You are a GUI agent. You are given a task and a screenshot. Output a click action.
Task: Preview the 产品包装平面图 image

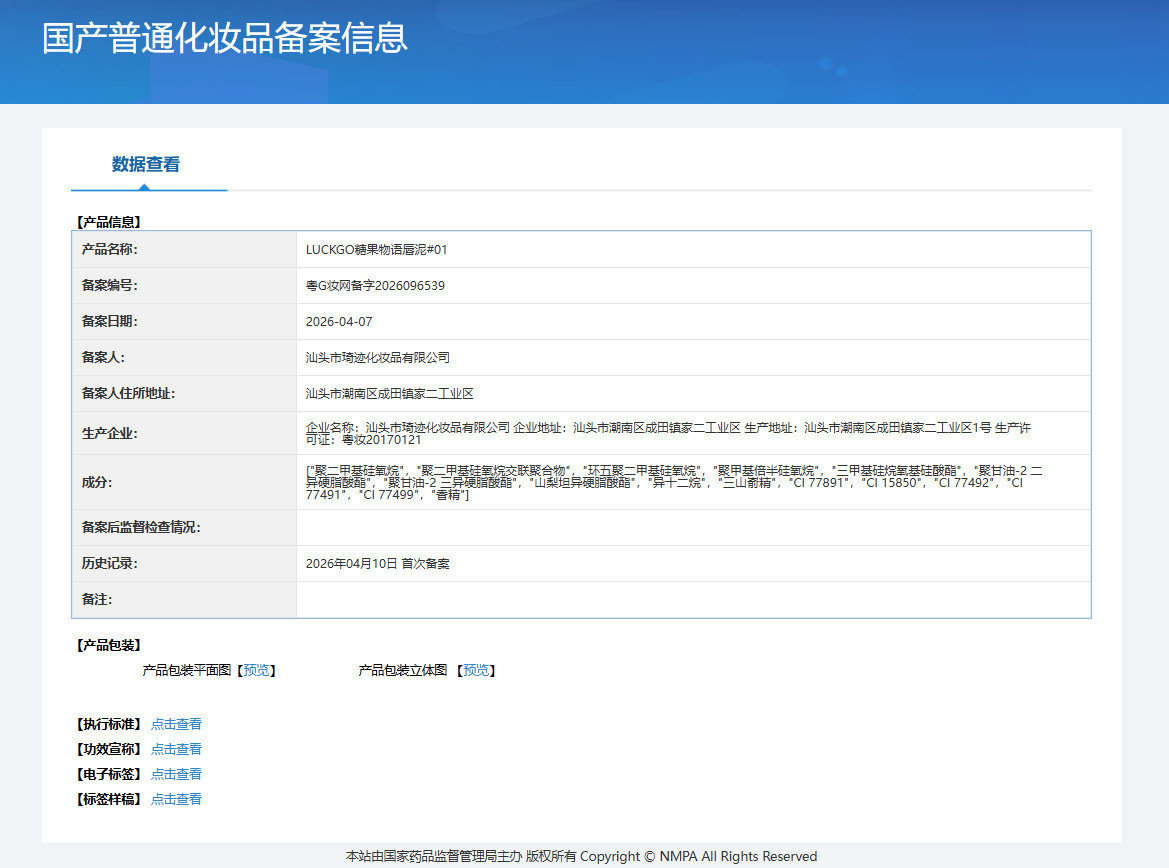tap(256, 670)
